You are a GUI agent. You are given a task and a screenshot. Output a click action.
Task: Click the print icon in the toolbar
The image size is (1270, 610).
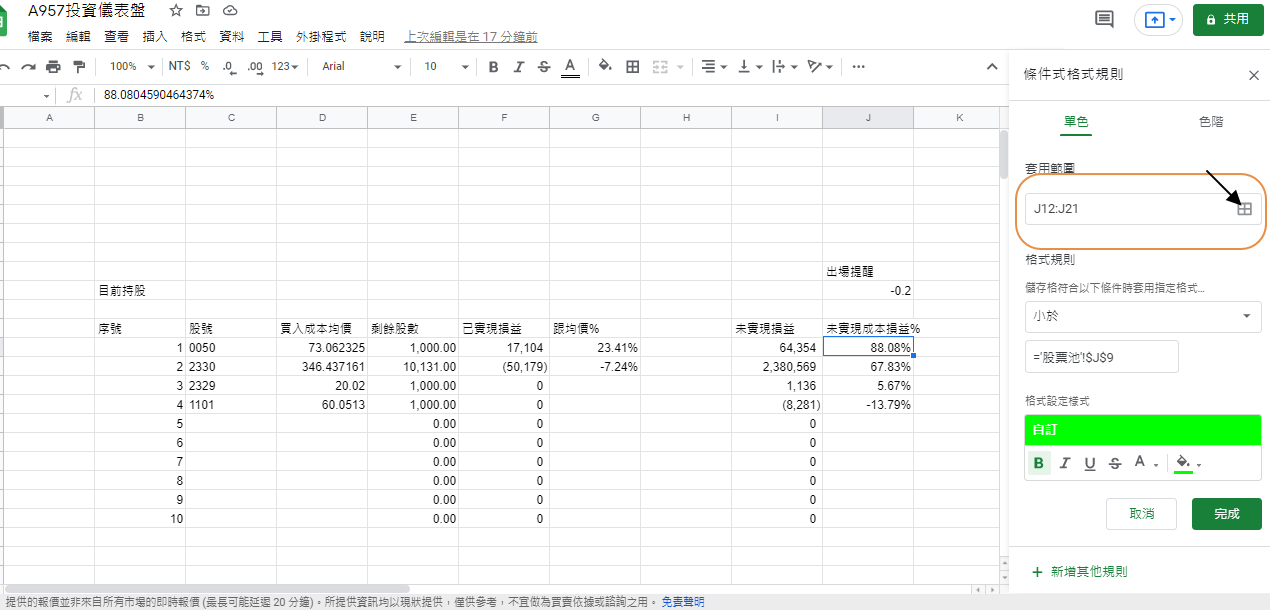click(x=53, y=66)
